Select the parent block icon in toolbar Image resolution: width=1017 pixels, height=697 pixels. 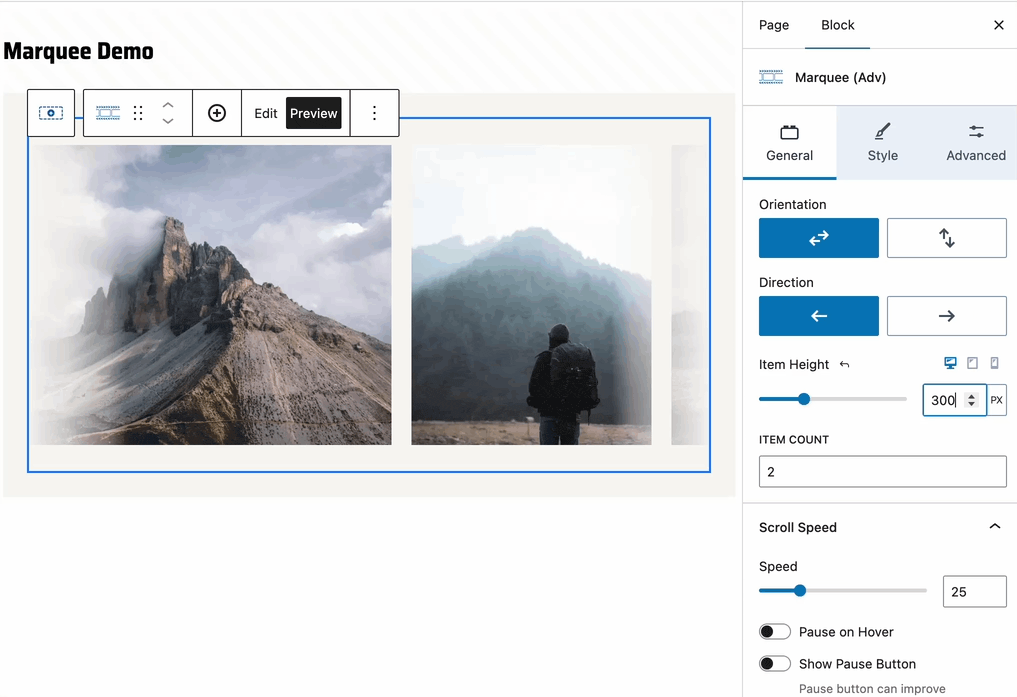pos(51,113)
